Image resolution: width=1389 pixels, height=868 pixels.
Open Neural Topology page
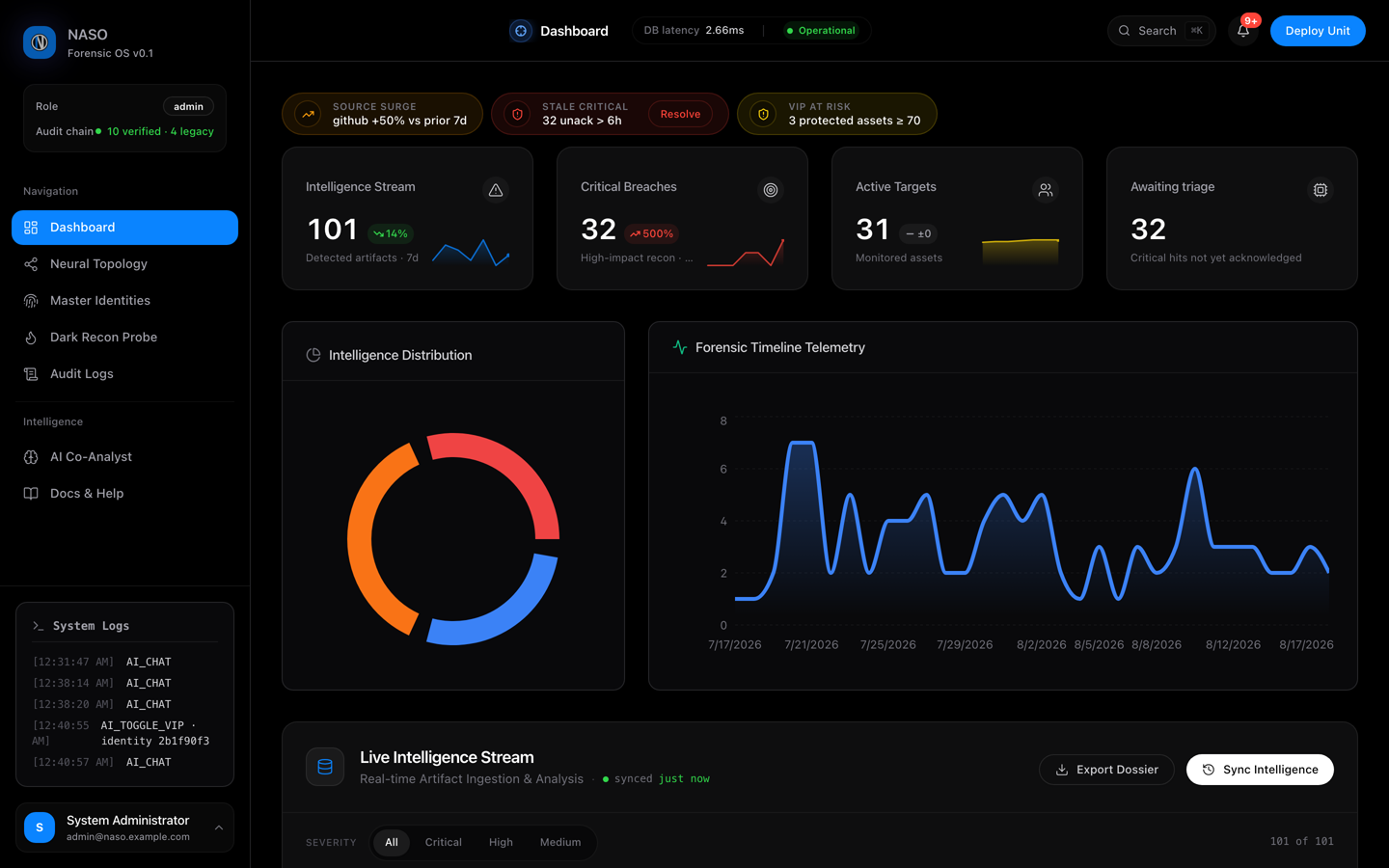click(124, 264)
